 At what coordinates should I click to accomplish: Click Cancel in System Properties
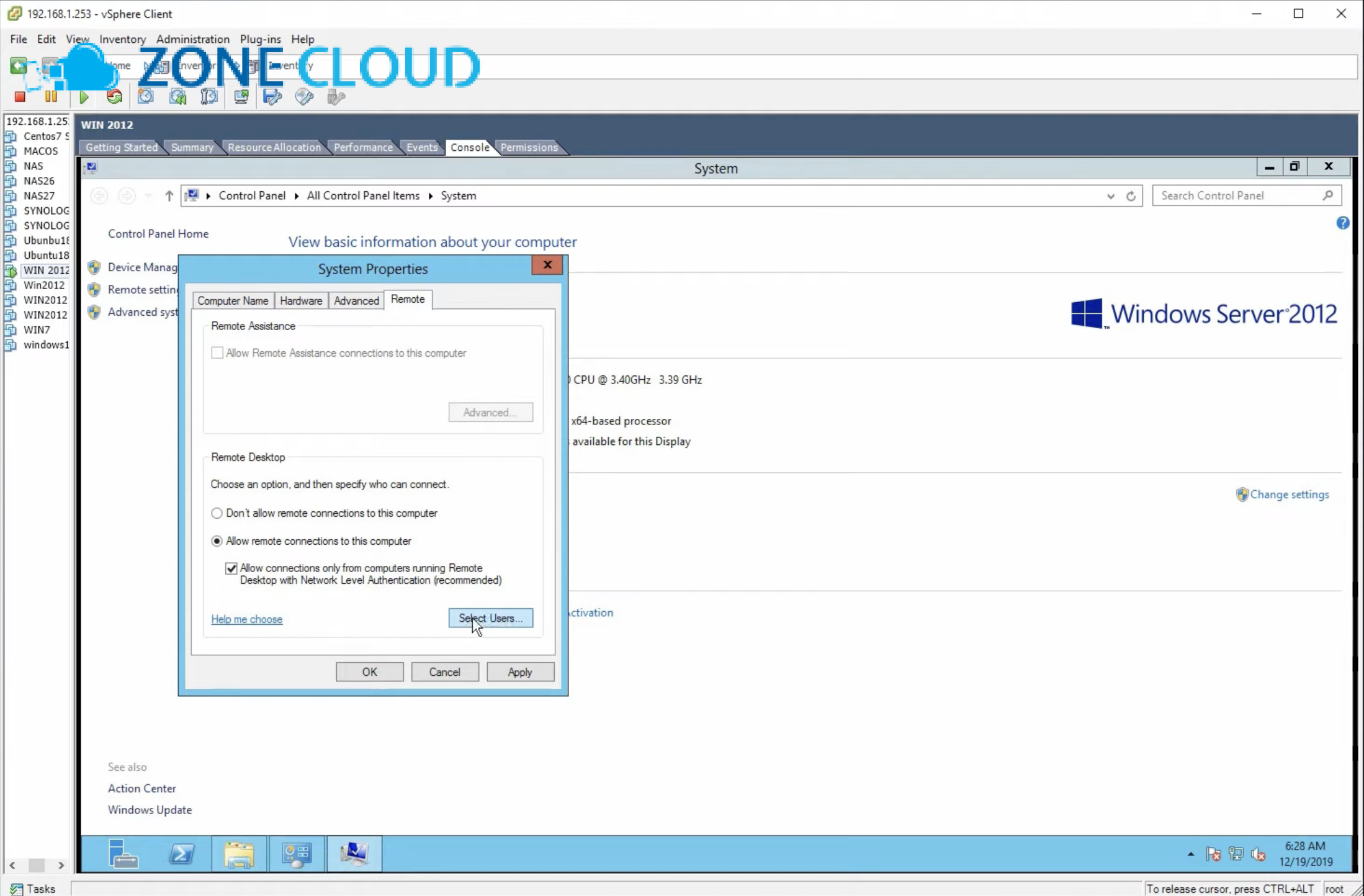click(x=444, y=672)
